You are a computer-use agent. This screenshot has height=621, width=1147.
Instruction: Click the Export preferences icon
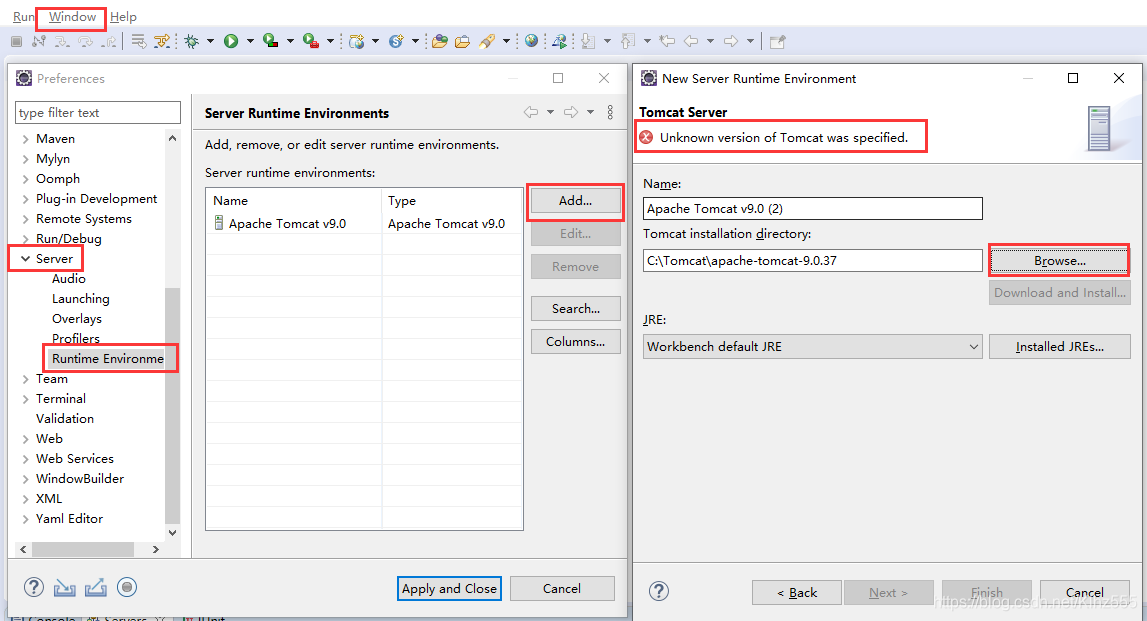tap(96, 587)
